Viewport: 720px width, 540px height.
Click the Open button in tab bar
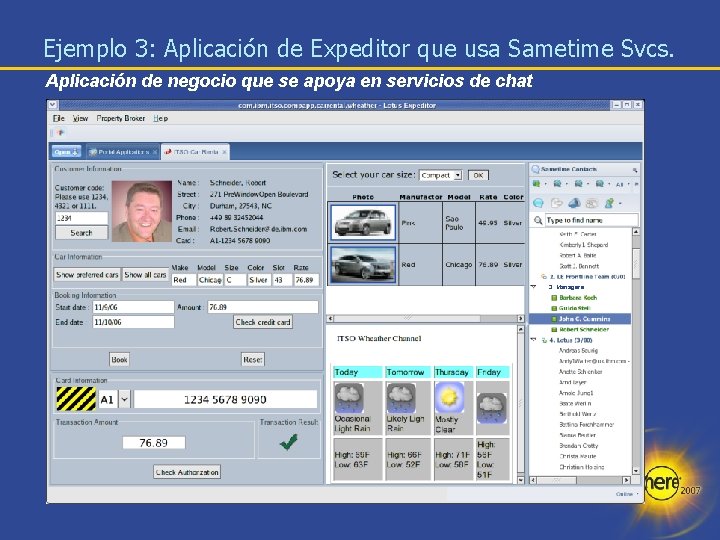tap(67, 152)
